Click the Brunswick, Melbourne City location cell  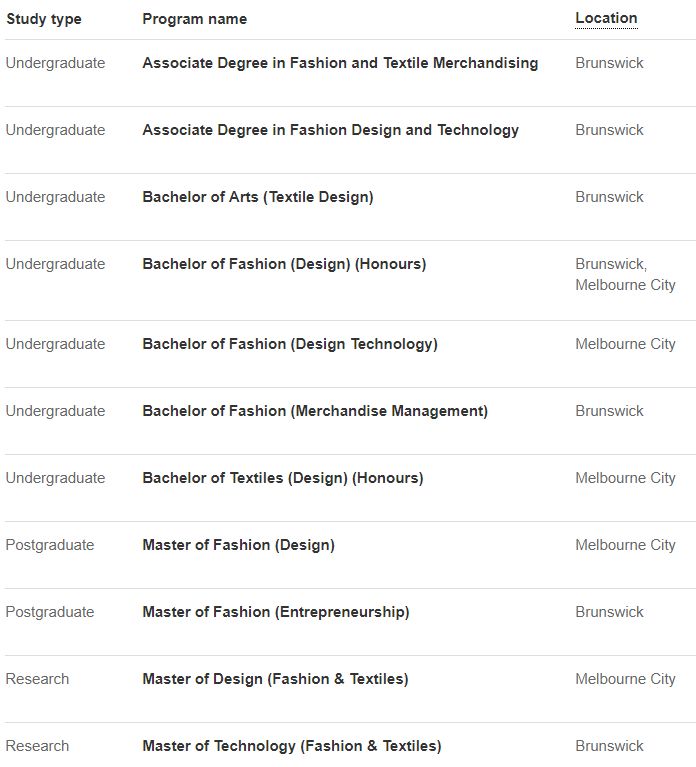click(x=625, y=275)
